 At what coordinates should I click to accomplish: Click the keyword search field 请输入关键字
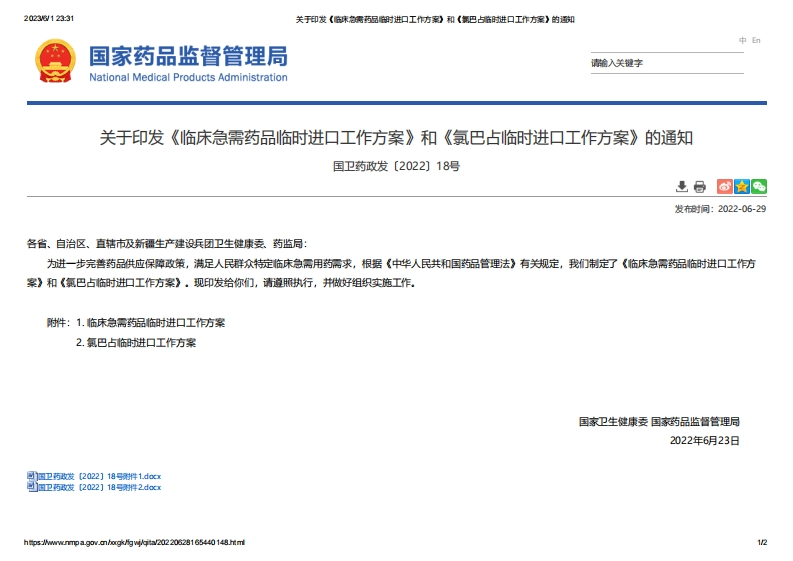(x=665, y=63)
